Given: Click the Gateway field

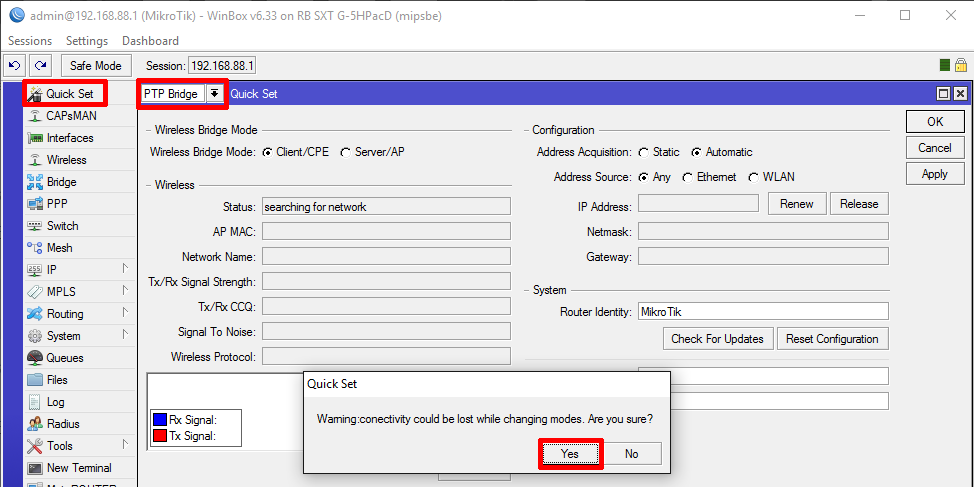Looking at the screenshot, I should click(763, 256).
